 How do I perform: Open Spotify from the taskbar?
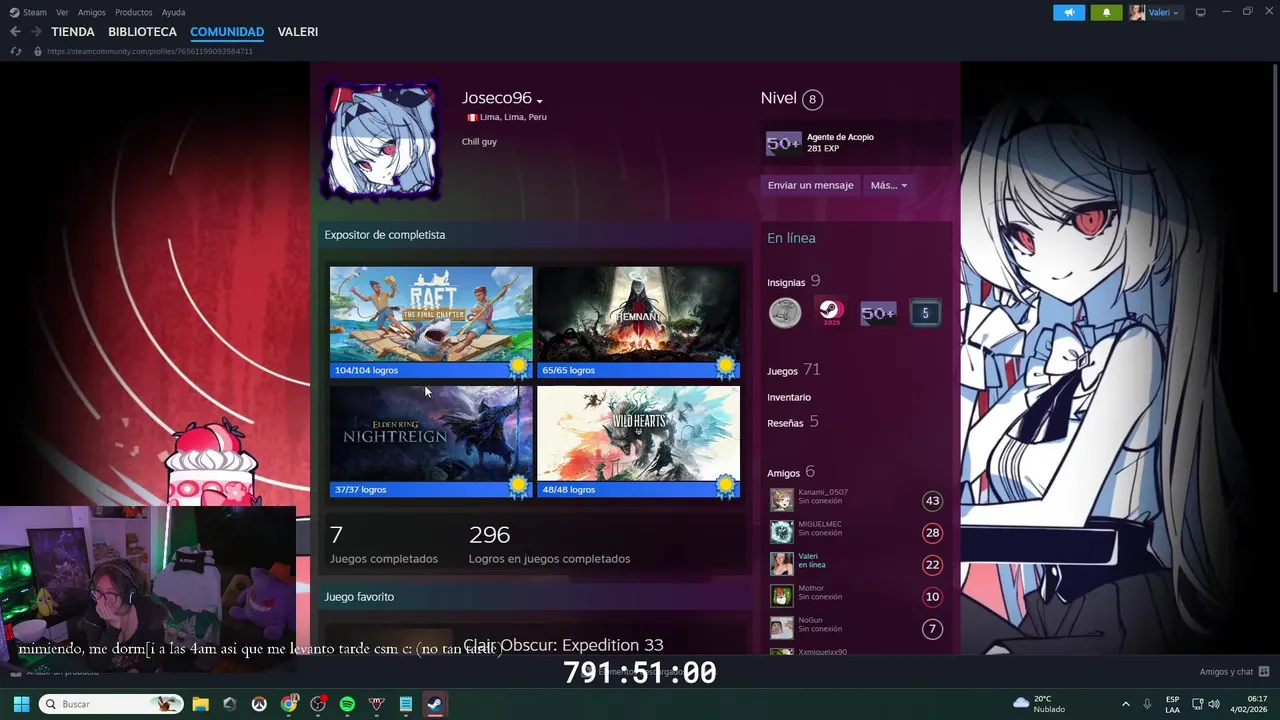point(347,704)
